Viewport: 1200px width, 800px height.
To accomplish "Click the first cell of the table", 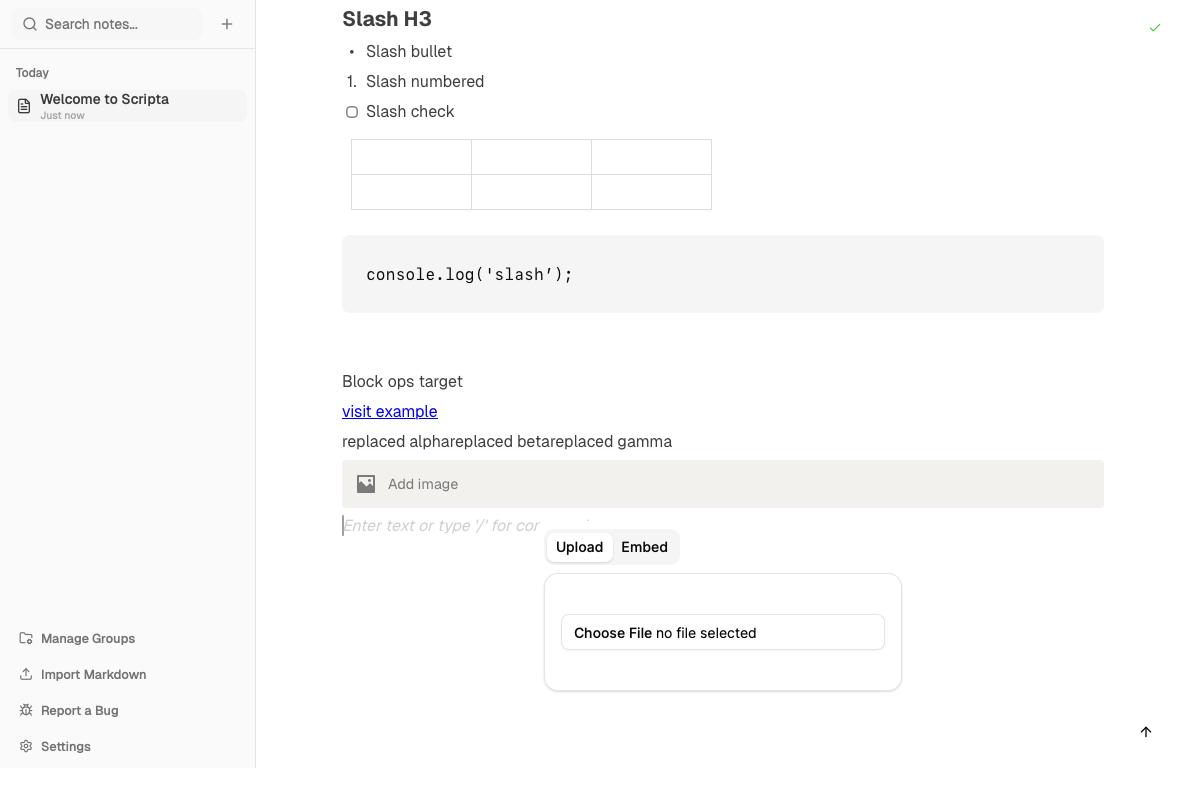I will point(411,157).
